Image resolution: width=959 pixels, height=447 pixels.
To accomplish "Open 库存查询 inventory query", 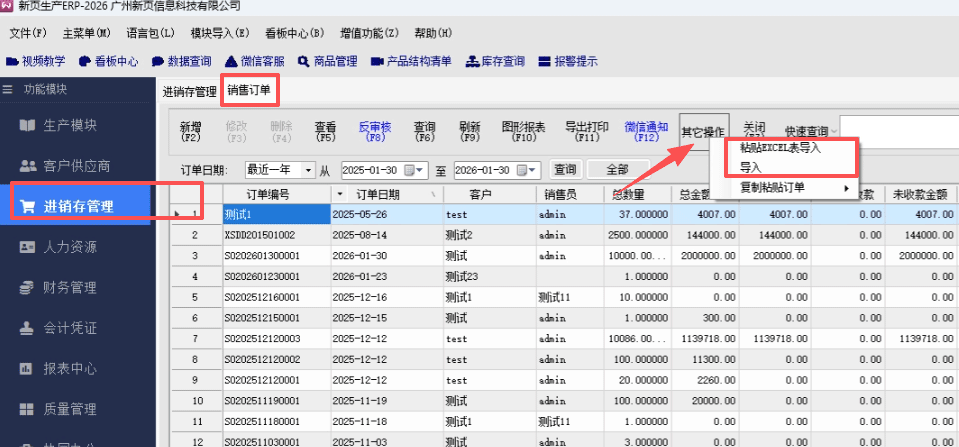I will point(495,61).
